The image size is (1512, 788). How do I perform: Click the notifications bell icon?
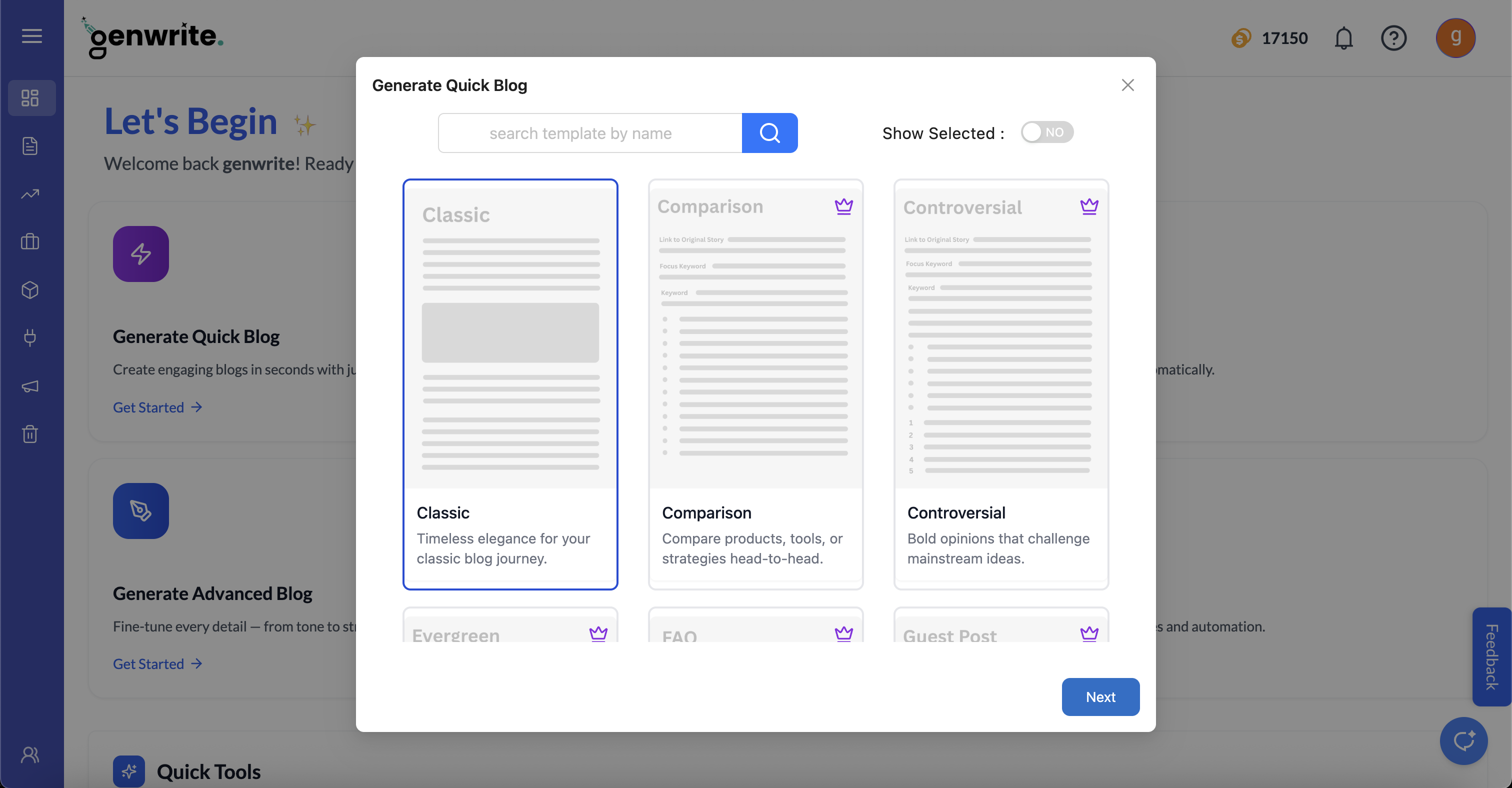[1343, 37]
